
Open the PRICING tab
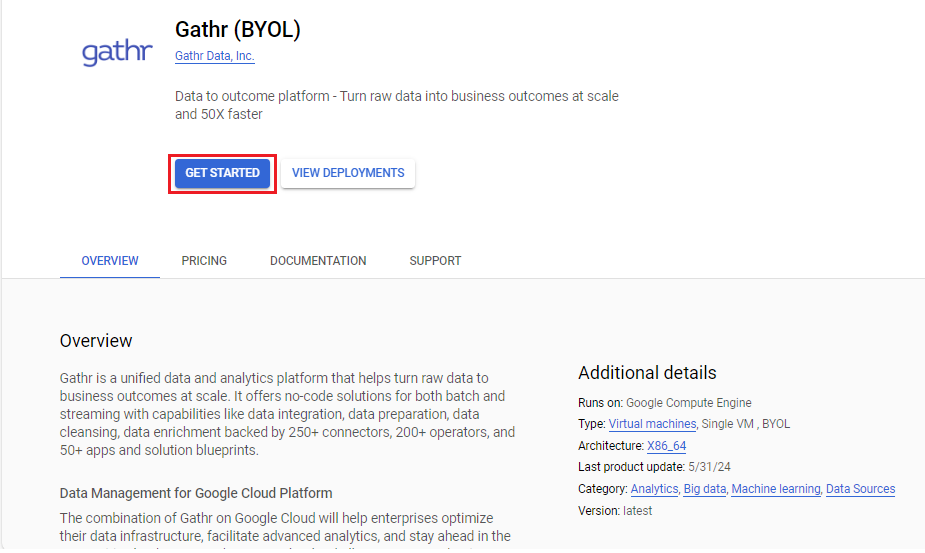tap(204, 261)
